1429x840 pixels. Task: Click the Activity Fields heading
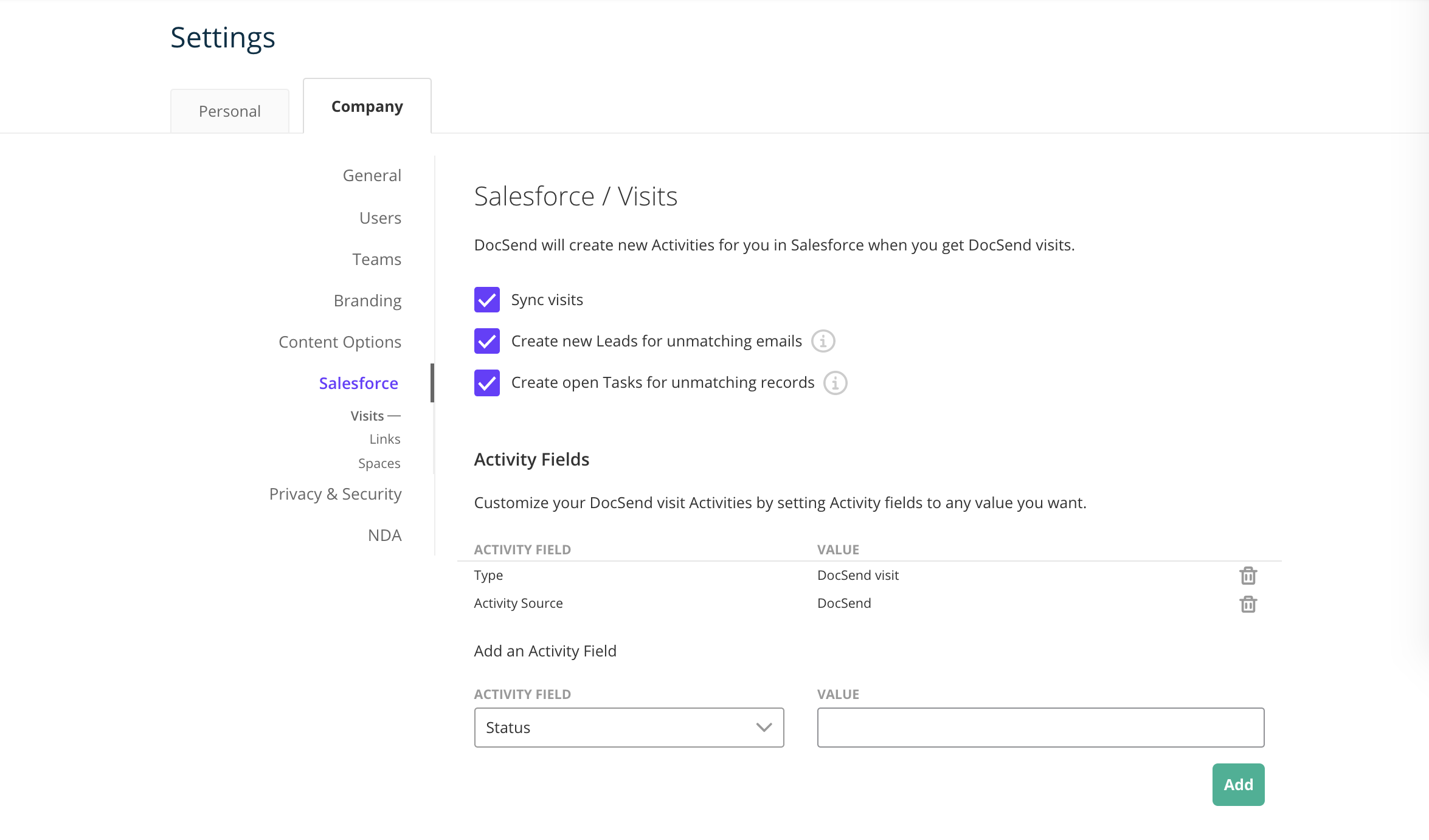click(531, 460)
